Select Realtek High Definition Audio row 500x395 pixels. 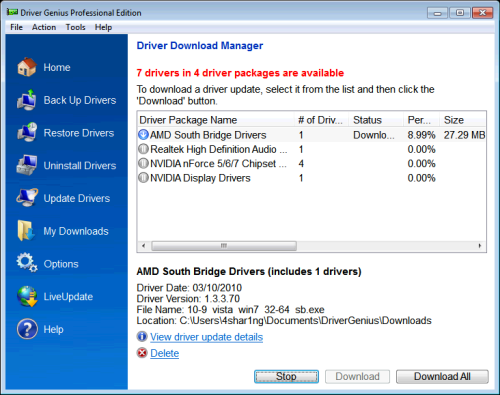pyautogui.click(x=311, y=149)
